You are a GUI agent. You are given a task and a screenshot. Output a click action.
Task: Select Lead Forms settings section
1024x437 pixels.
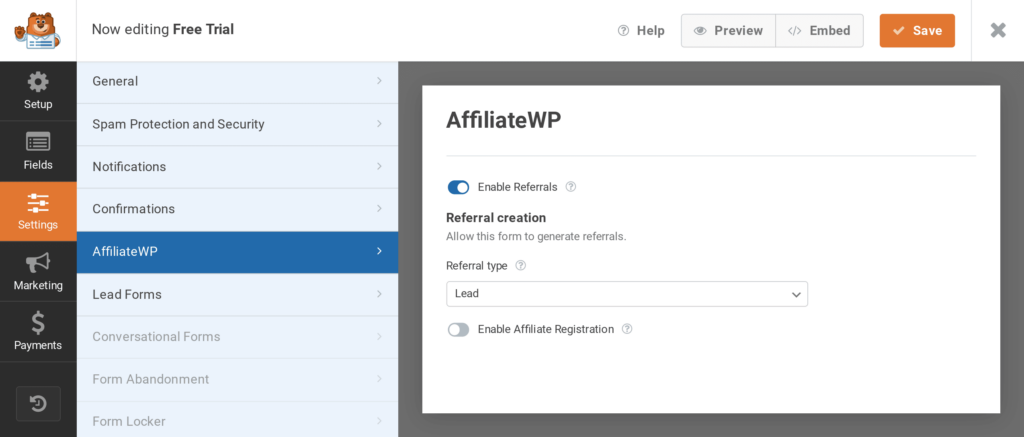[x=238, y=295]
